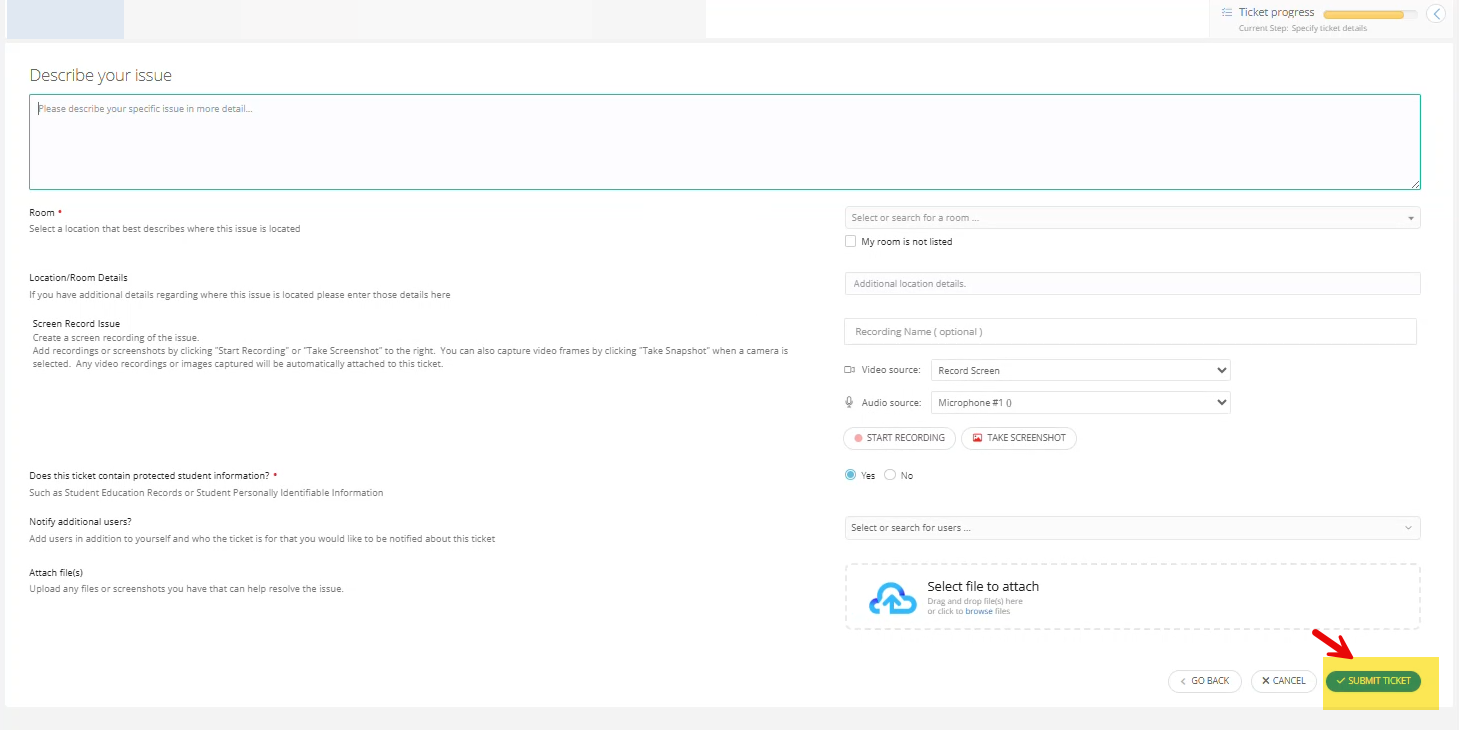Click the Ticket progress list icon
Screen dimensions: 1459x730
coord(1228,12)
